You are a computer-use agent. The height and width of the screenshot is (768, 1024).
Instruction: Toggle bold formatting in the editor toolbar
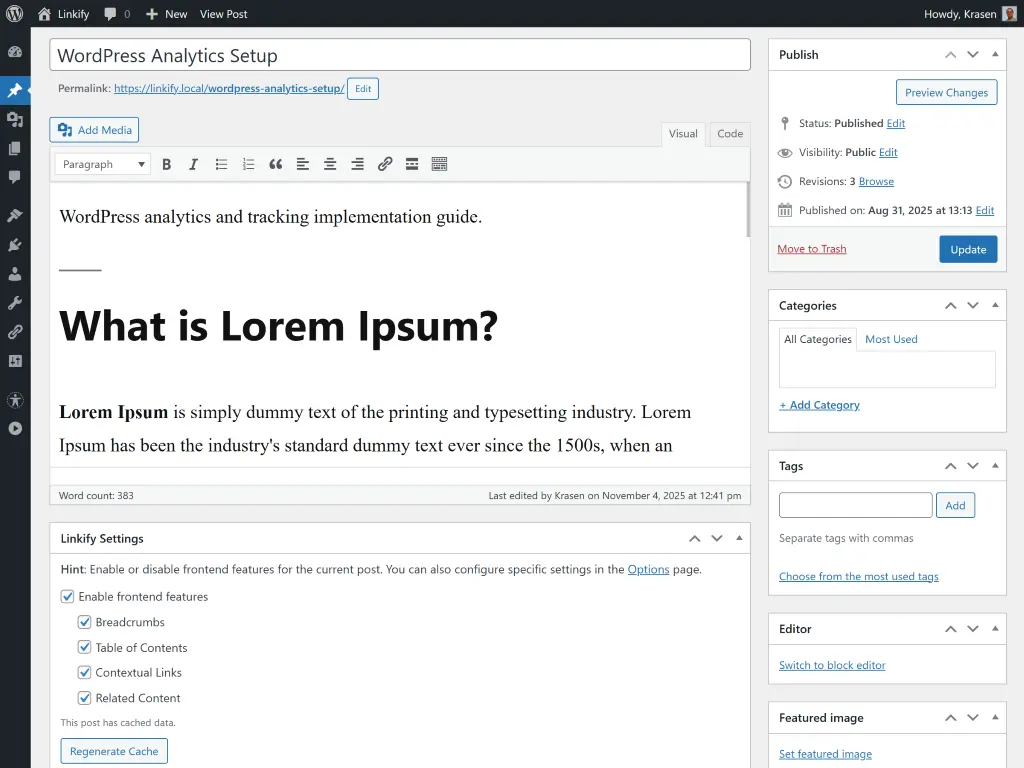pyautogui.click(x=167, y=164)
